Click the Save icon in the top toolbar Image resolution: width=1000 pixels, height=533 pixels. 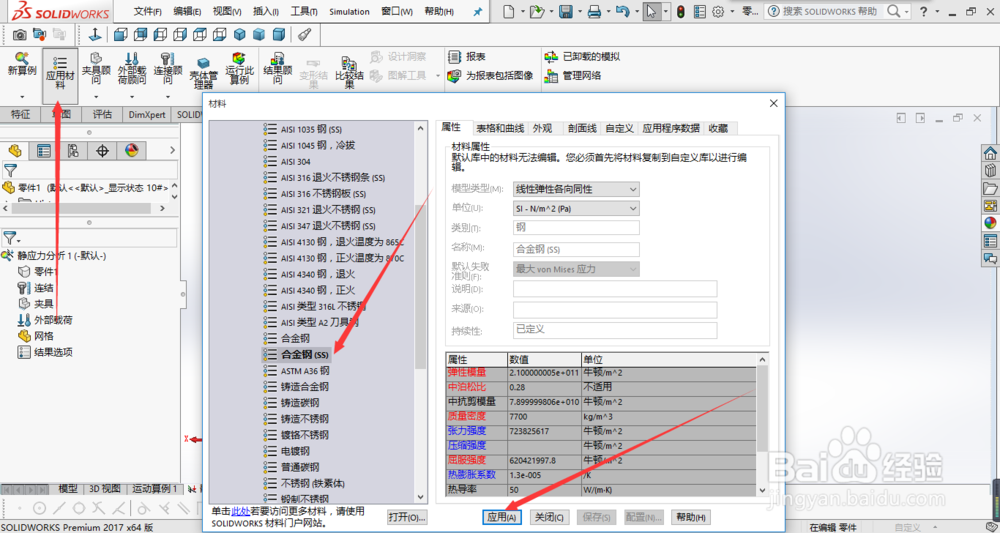coord(565,11)
